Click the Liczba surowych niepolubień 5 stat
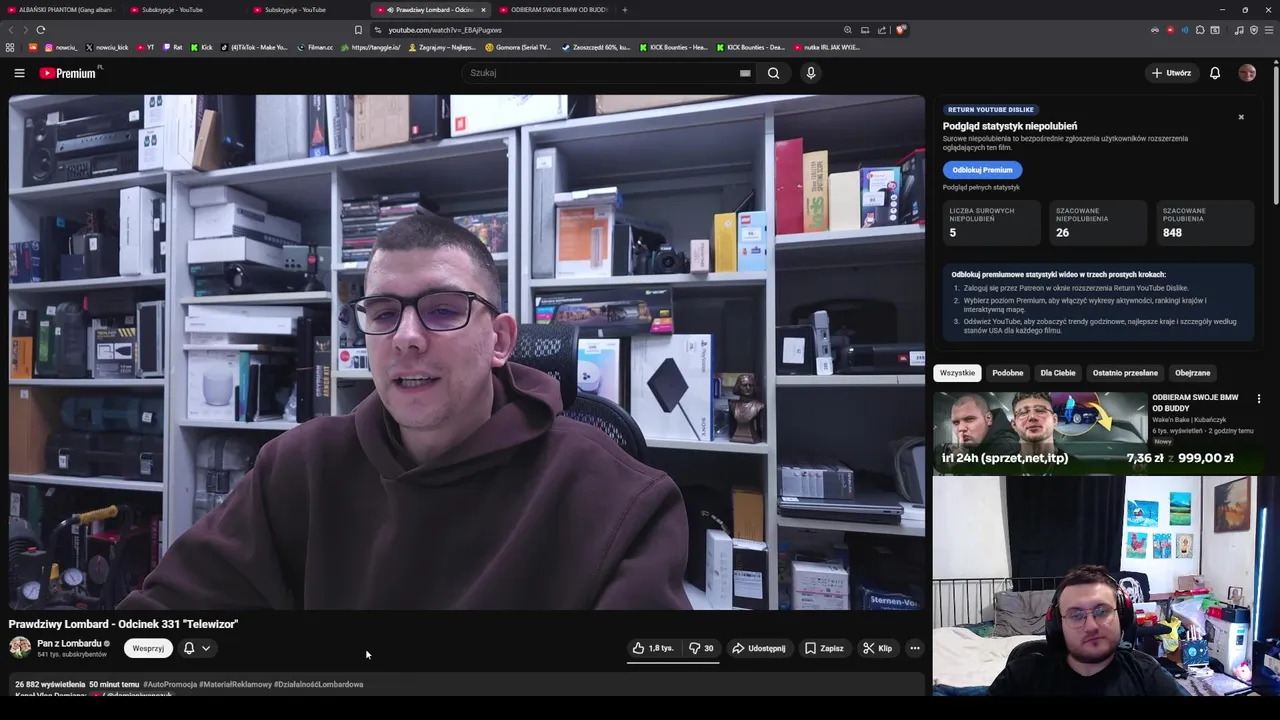Viewport: 1280px width, 720px height. click(x=991, y=222)
